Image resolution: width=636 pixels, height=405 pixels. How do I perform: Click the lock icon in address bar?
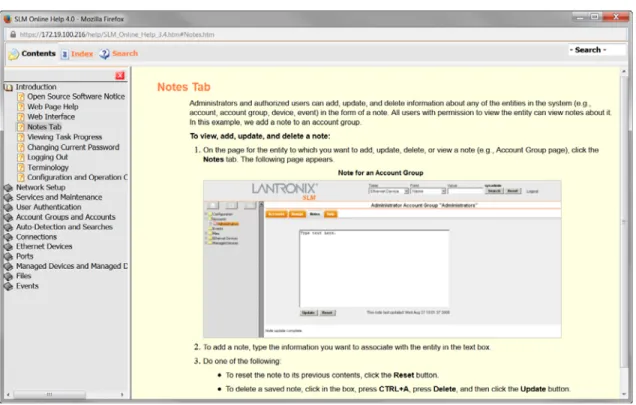(13, 34)
